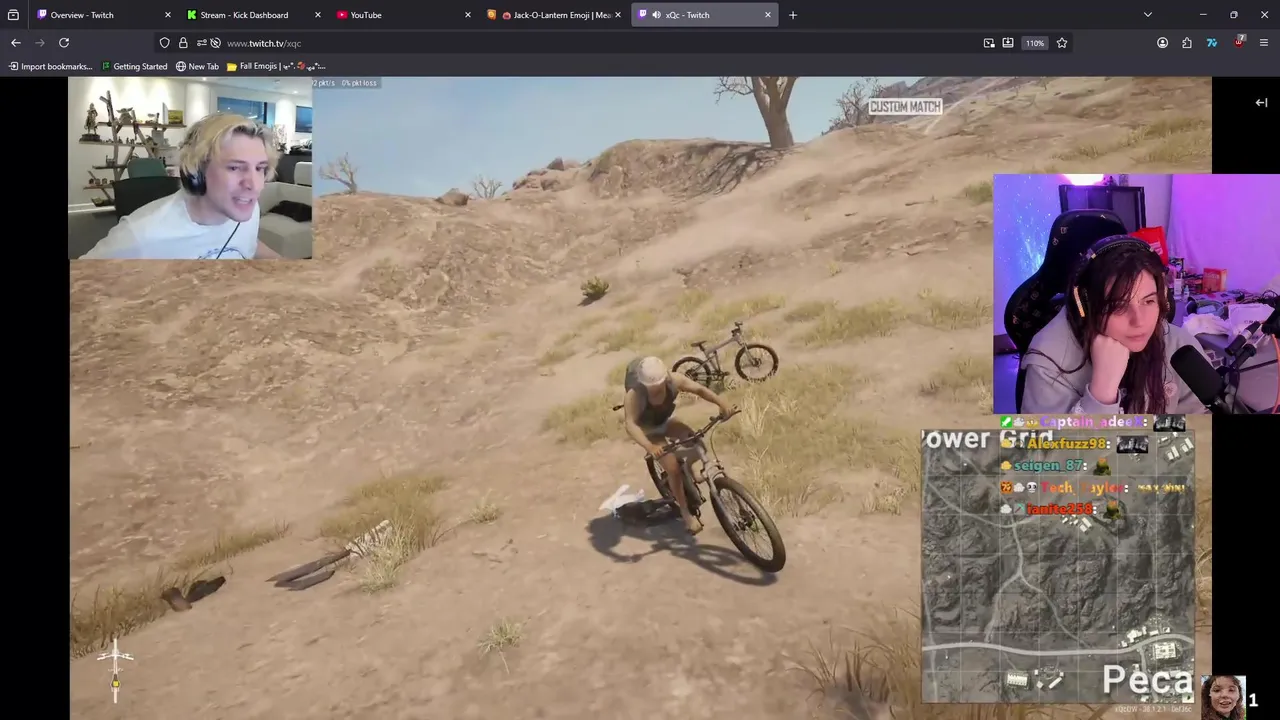Open a new browser tab with plus button
This screenshot has width=1280, height=720.
pos(793,15)
